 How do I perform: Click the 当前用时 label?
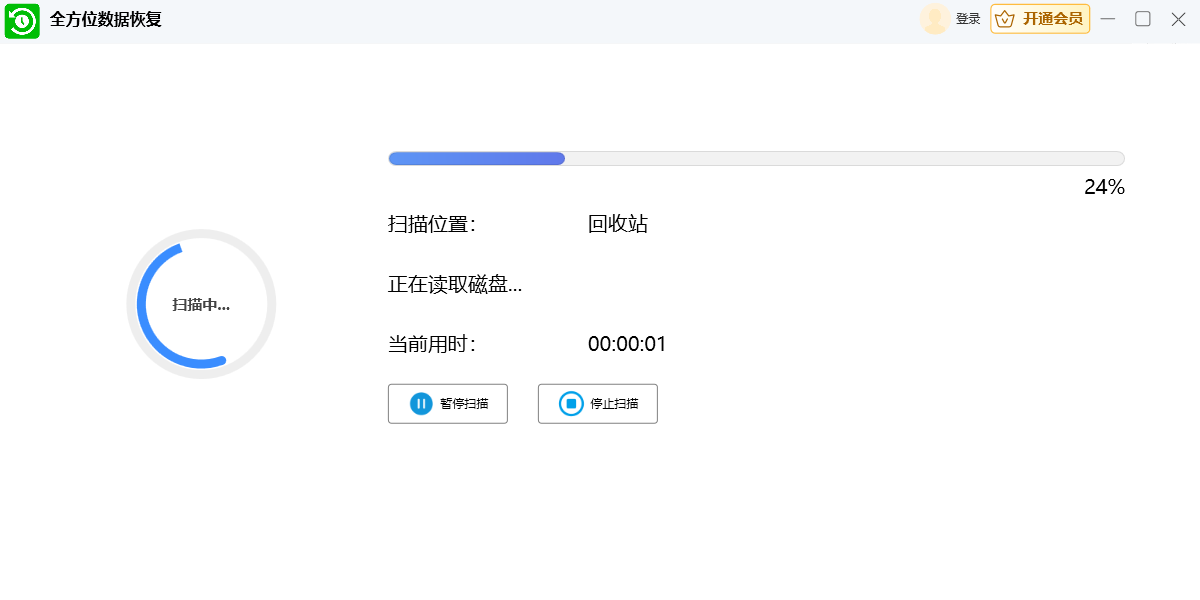pyautogui.click(x=432, y=344)
